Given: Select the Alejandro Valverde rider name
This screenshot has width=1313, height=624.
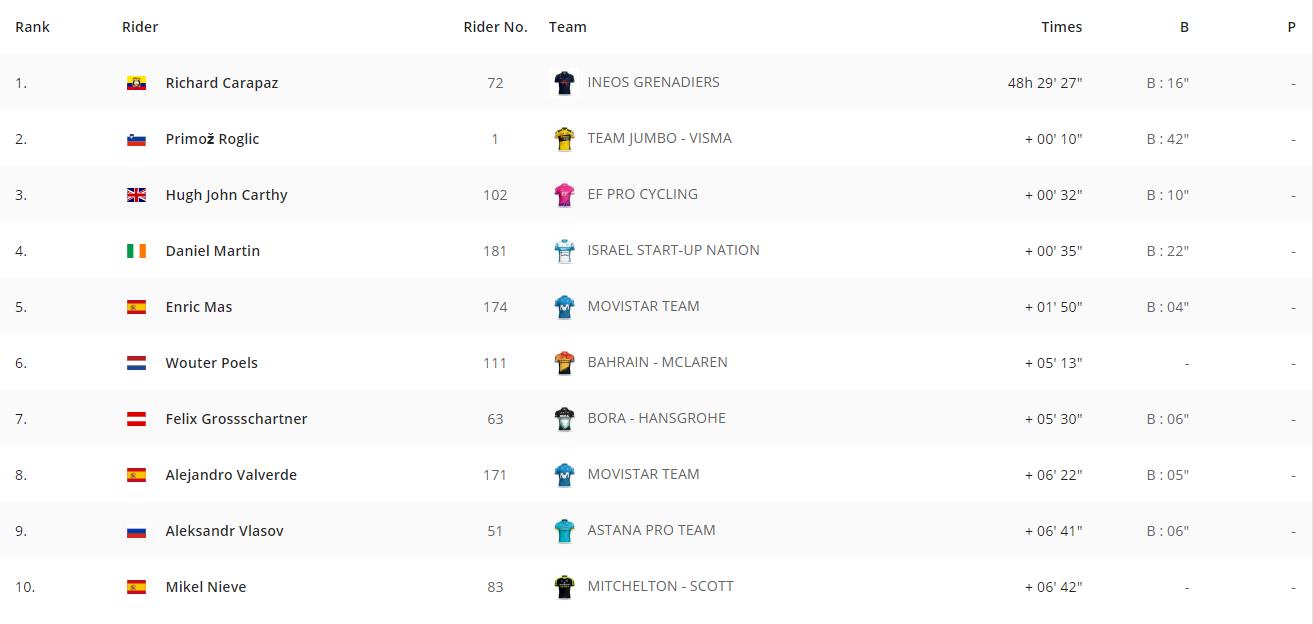Looking at the screenshot, I should pos(231,475).
